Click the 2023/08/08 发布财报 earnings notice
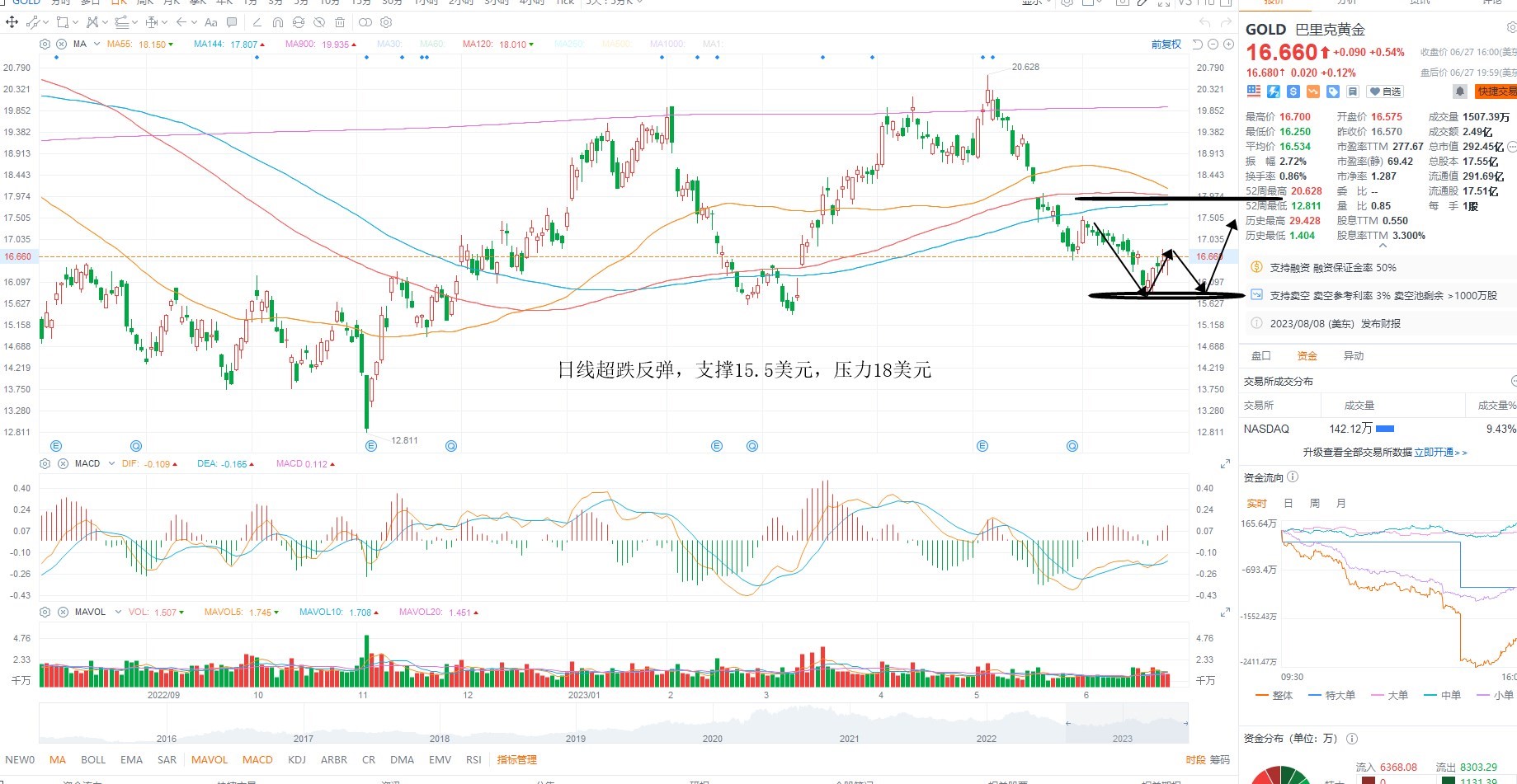 click(x=1335, y=324)
